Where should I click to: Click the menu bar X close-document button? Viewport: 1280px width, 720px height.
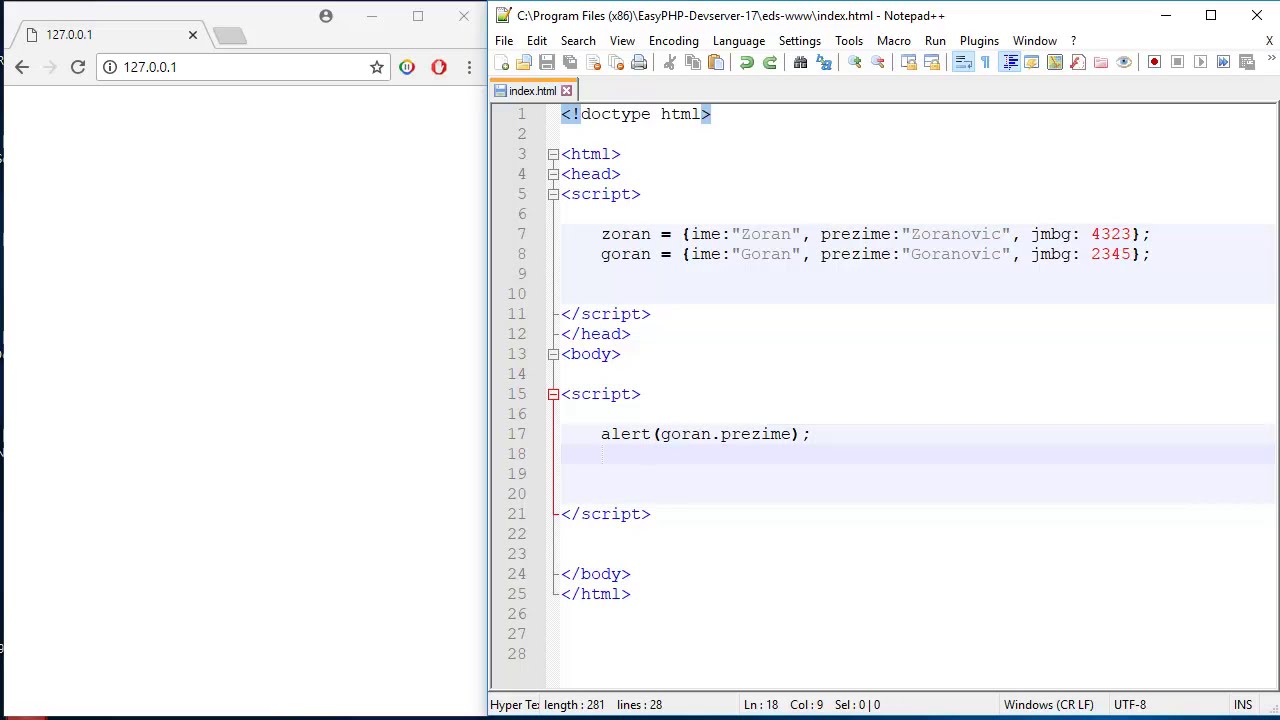point(1269,41)
